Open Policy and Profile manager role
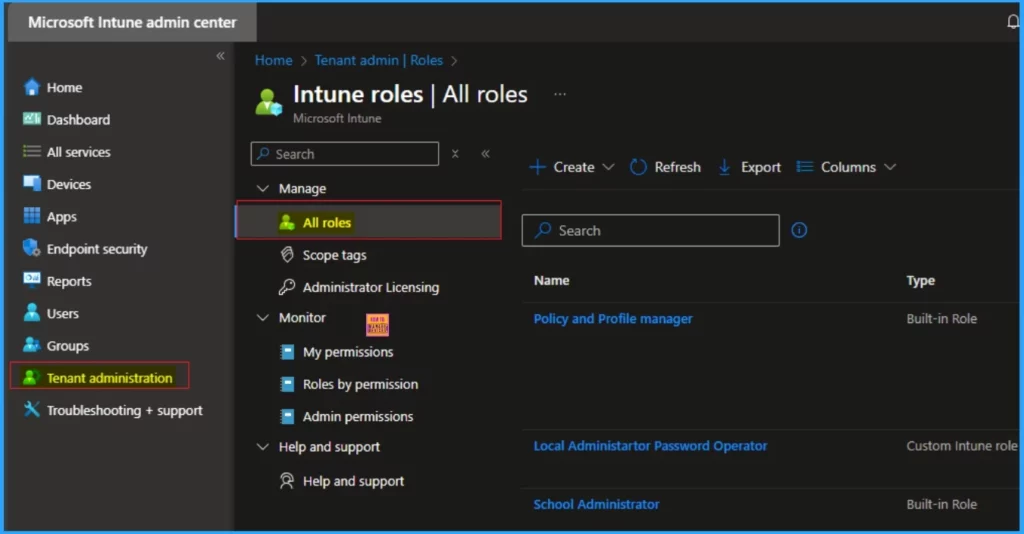Viewport: 1024px width, 534px height. point(613,319)
